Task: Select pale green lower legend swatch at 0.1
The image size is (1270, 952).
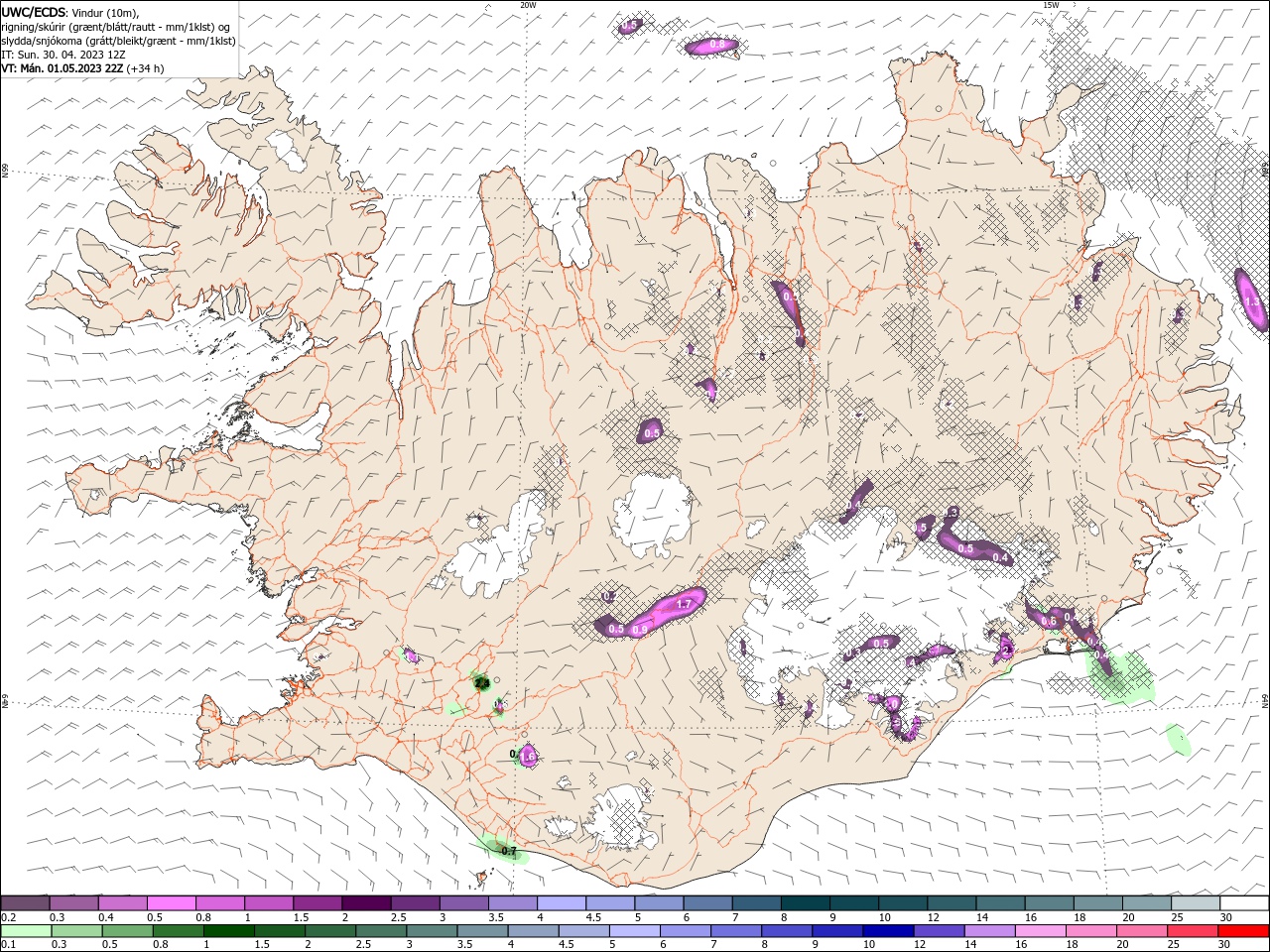Action: (x=26, y=931)
